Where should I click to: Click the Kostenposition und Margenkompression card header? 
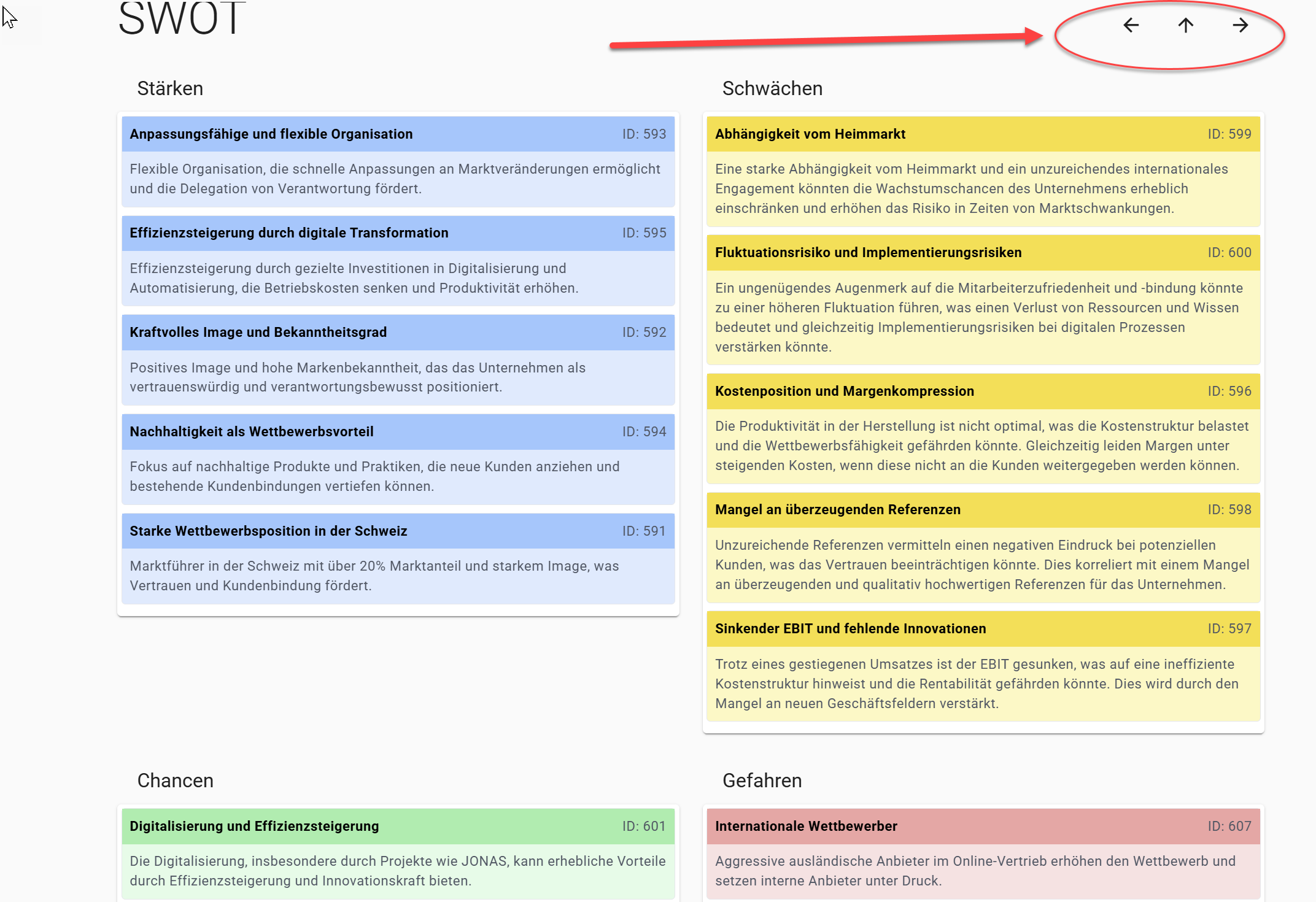click(844, 391)
